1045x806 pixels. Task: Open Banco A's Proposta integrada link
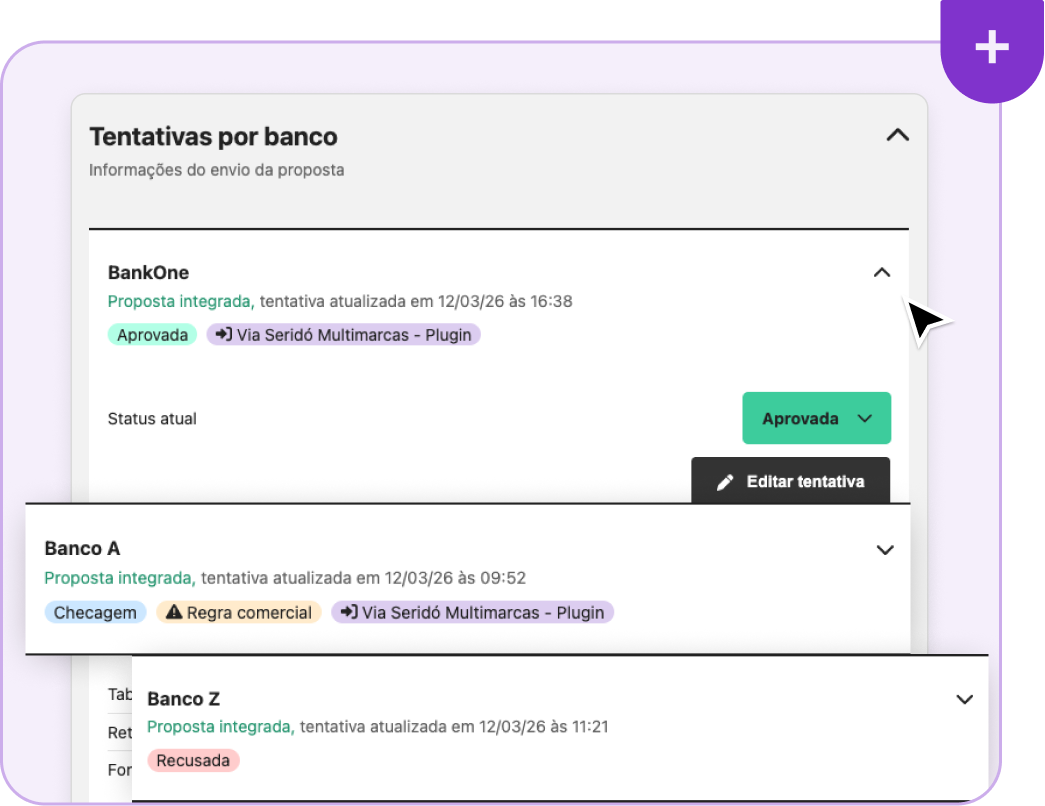[115, 578]
